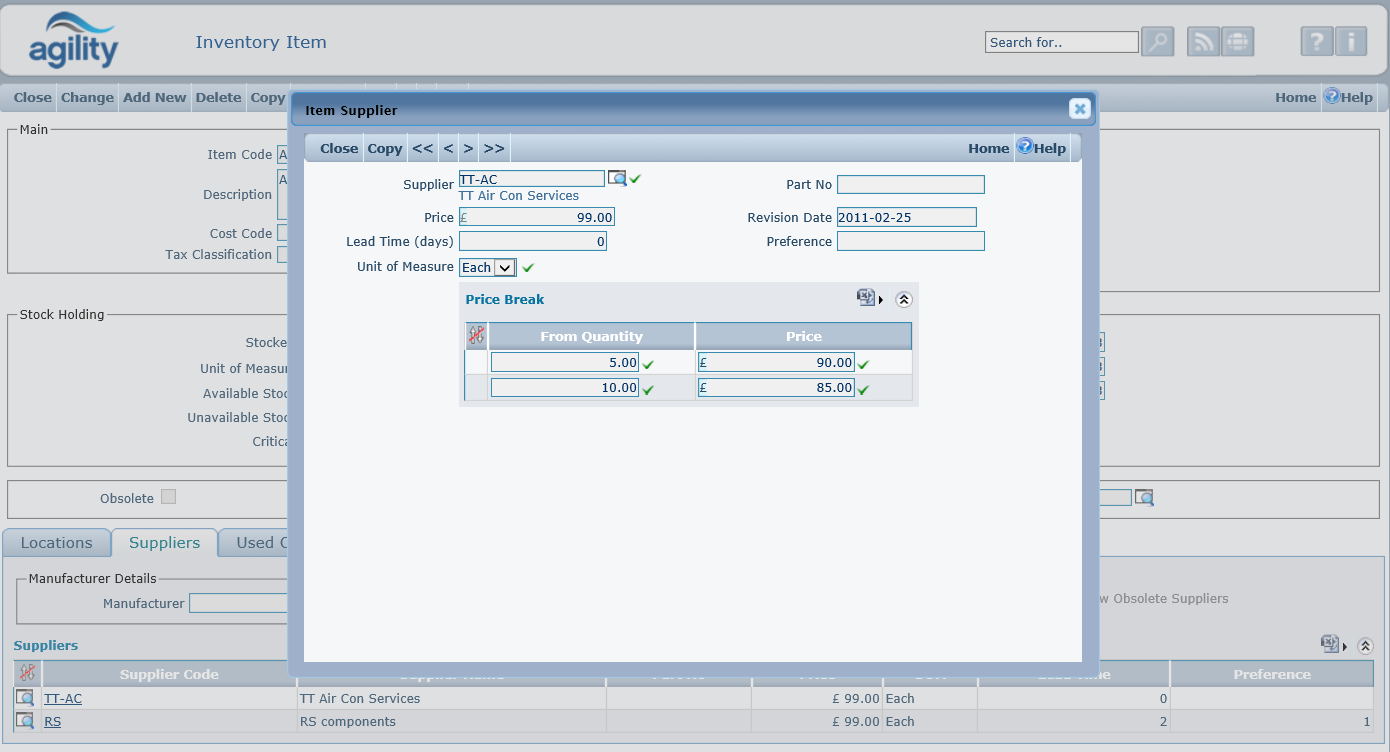Viewport: 1390px width, 752px height.
Task: Select the Suppliers tab
Action: (x=164, y=543)
